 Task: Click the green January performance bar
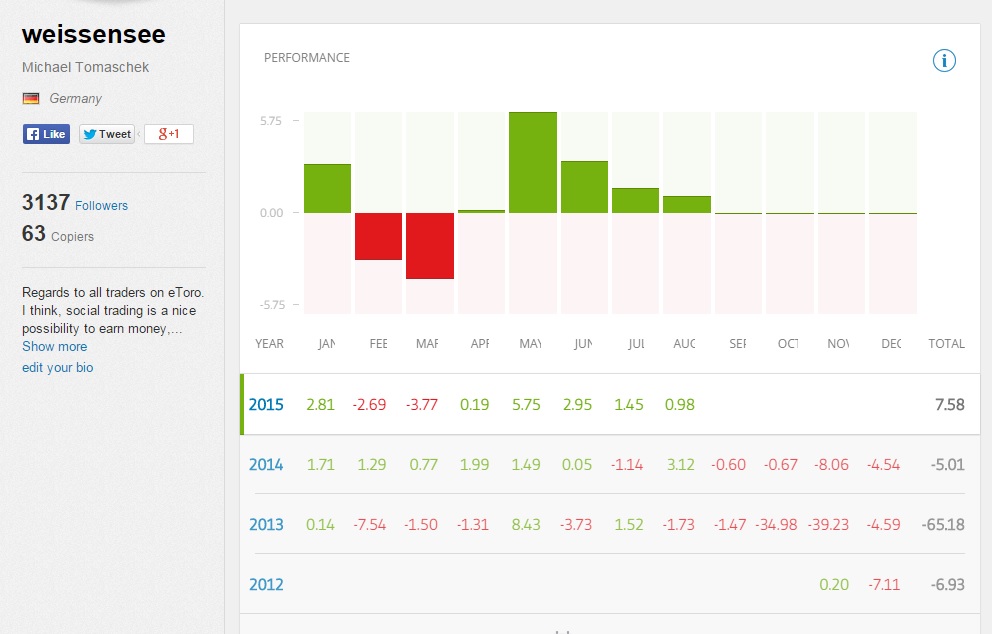(x=327, y=188)
